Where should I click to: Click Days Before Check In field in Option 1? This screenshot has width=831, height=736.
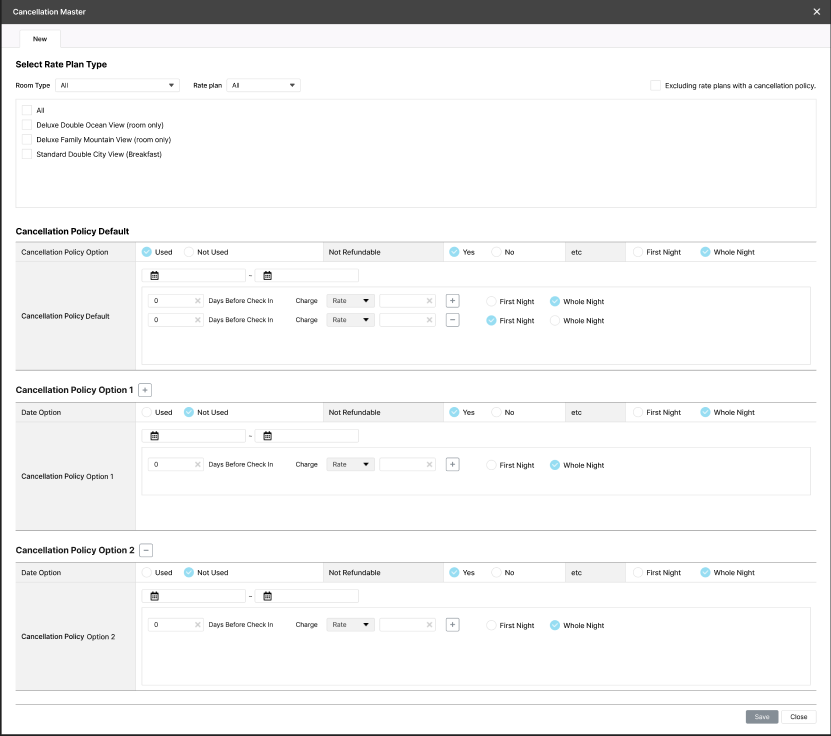[x=170, y=465]
